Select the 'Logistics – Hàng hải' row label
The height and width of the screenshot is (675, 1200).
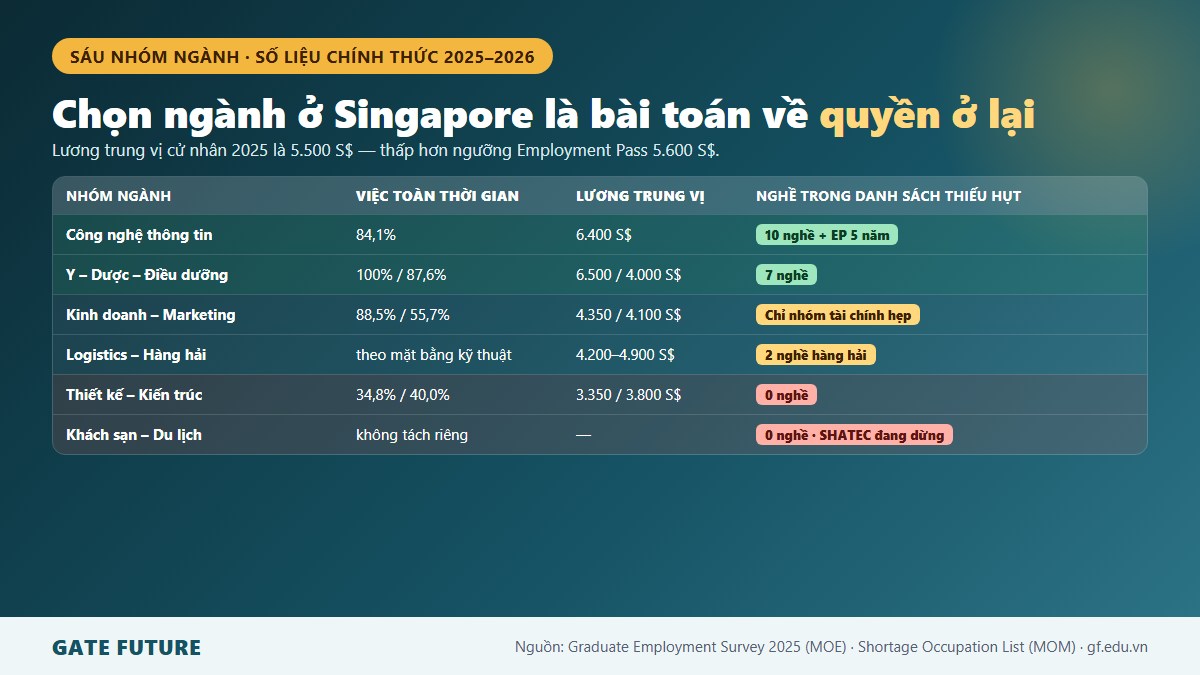[x=136, y=355]
